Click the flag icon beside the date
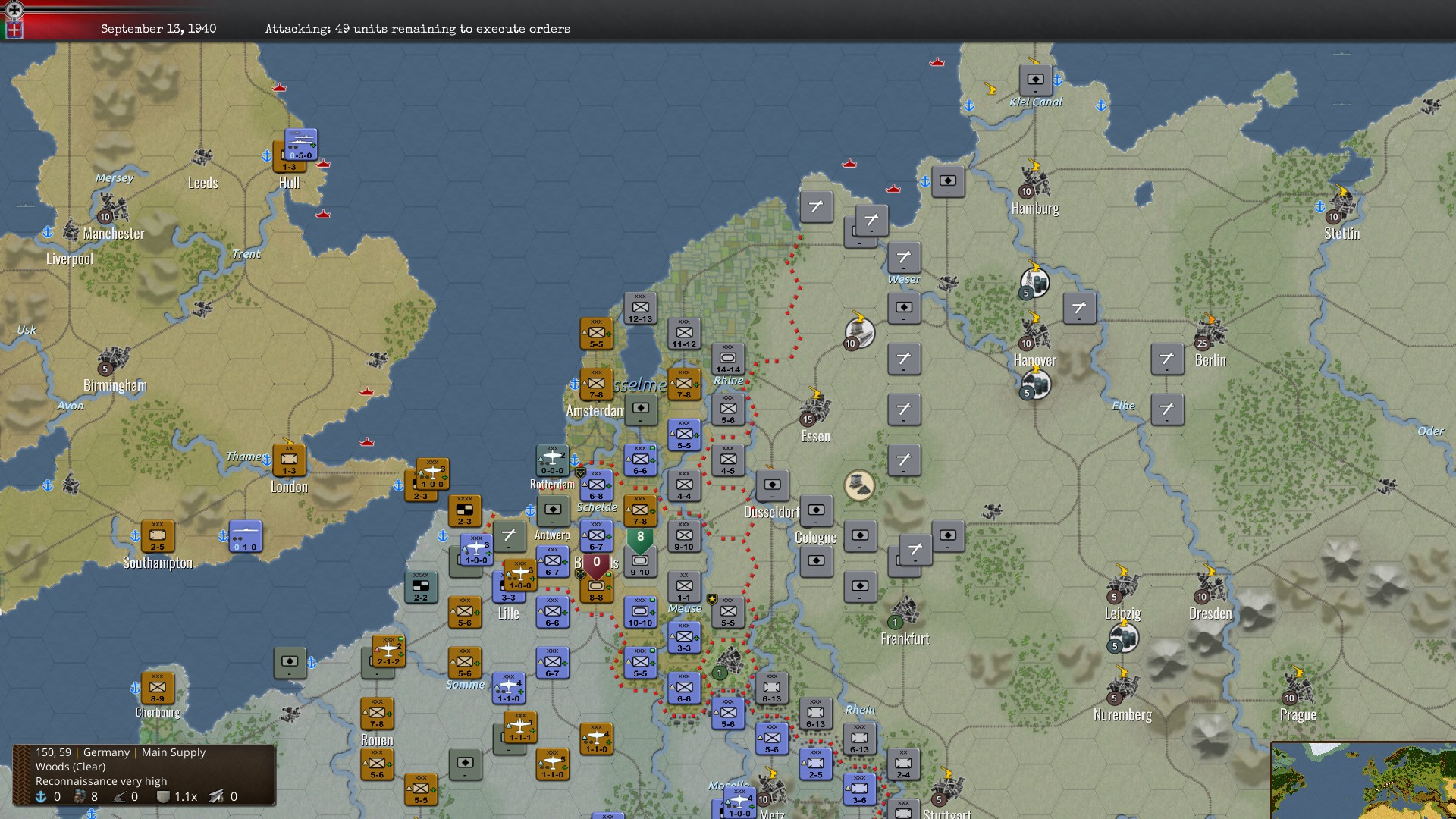Viewport: 1456px width, 819px height. 14,30
